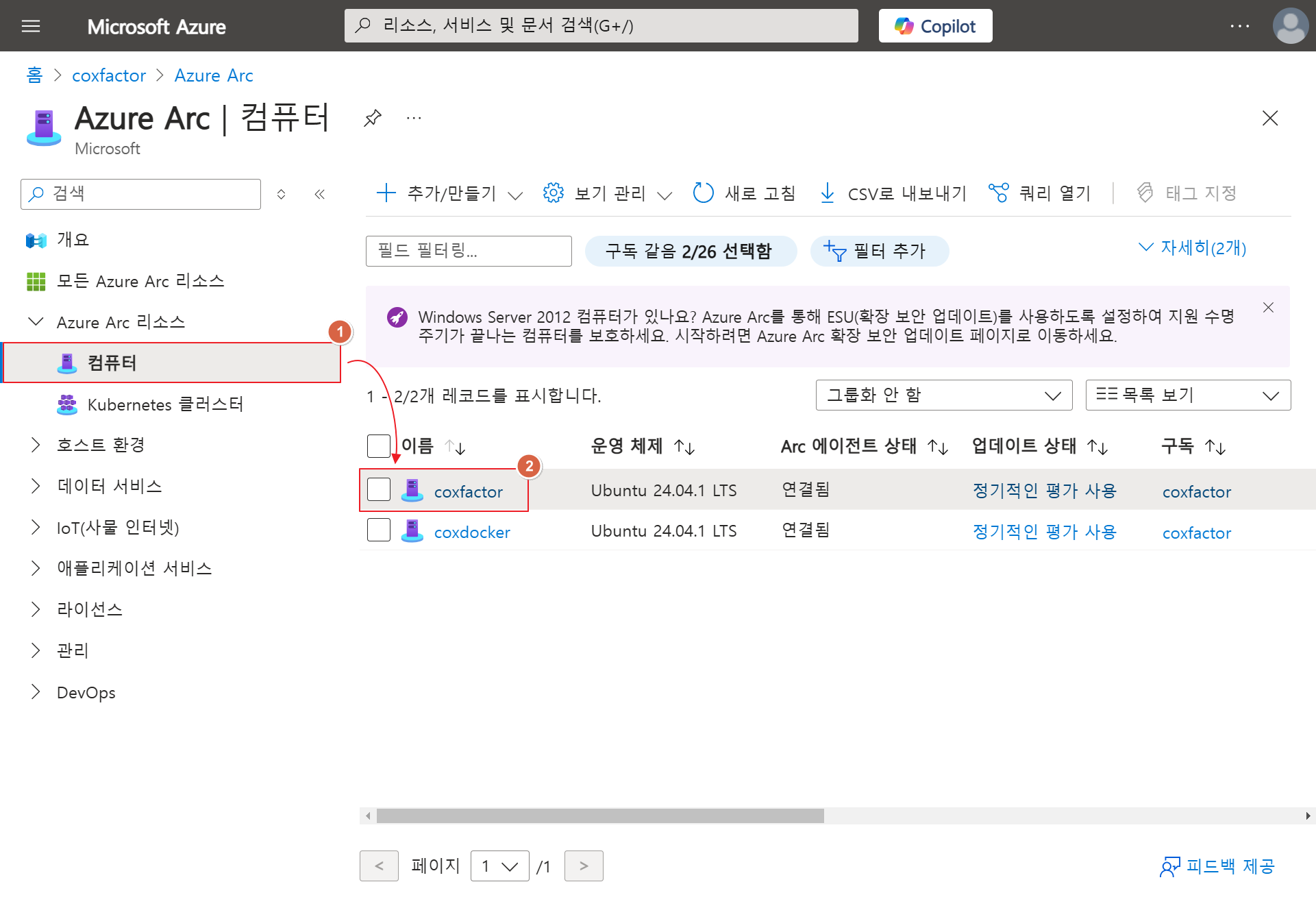Viewport: 1316px width, 906px height.
Task: Collapse the sidebar with double-chevron icon
Action: [319, 194]
